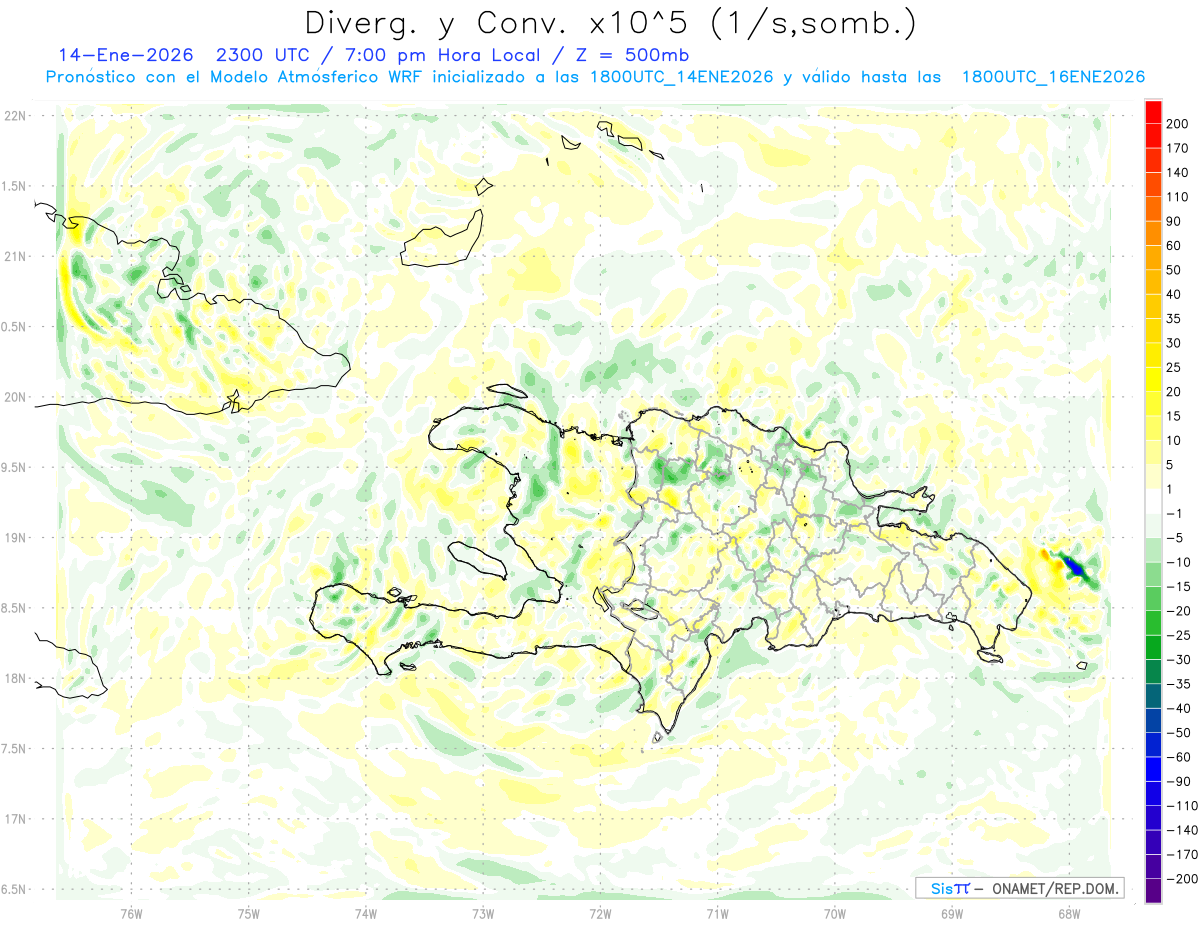The height and width of the screenshot is (927, 1200).
Task: Click the "35" colorbar label
Action: (1174, 319)
